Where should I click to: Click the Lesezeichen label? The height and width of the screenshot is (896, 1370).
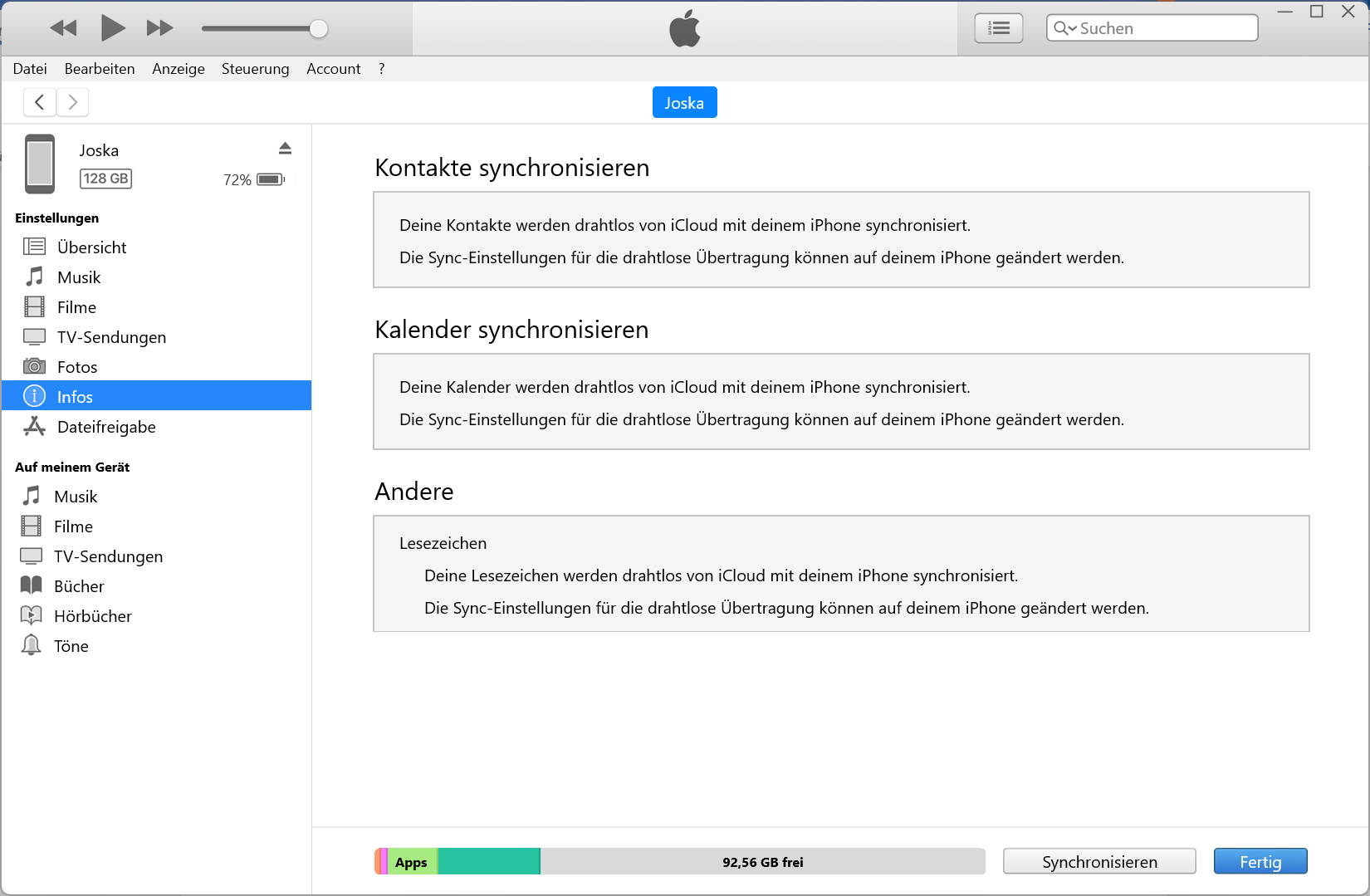(x=443, y=543)
